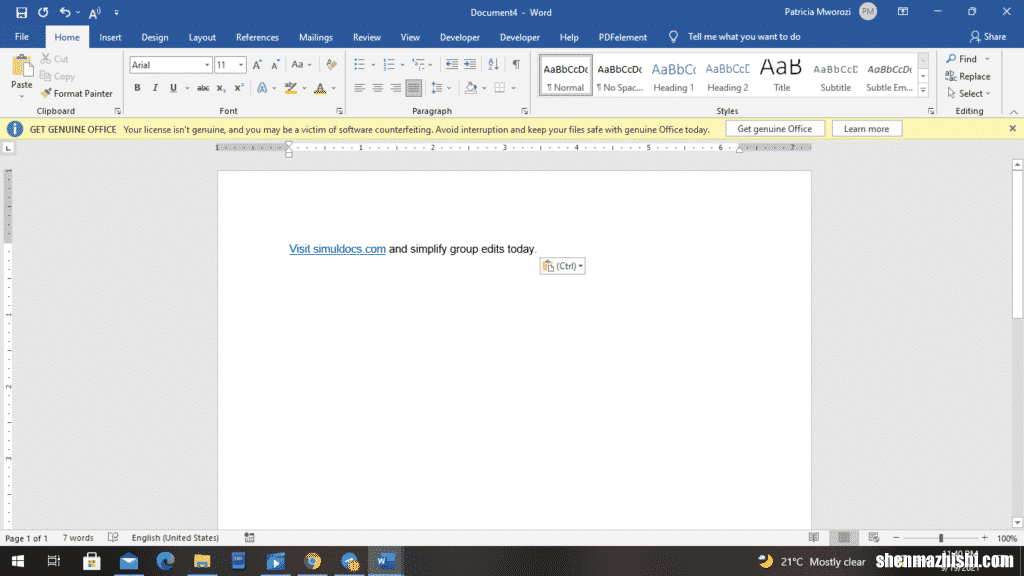Open the Paragraph dialog launcher

pos(524,111)
